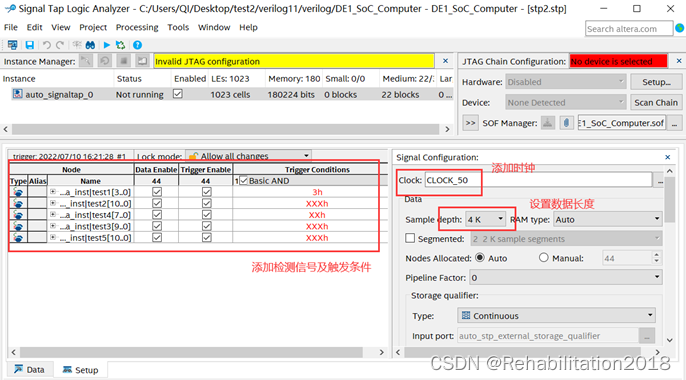Open the Tools menu

(x=178, y=27)
